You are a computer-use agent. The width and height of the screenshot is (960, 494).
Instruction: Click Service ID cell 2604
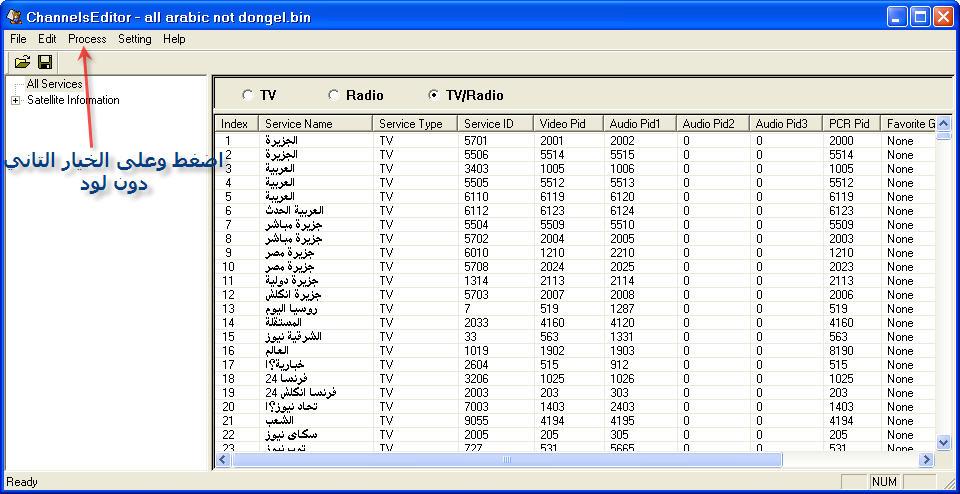476,365
